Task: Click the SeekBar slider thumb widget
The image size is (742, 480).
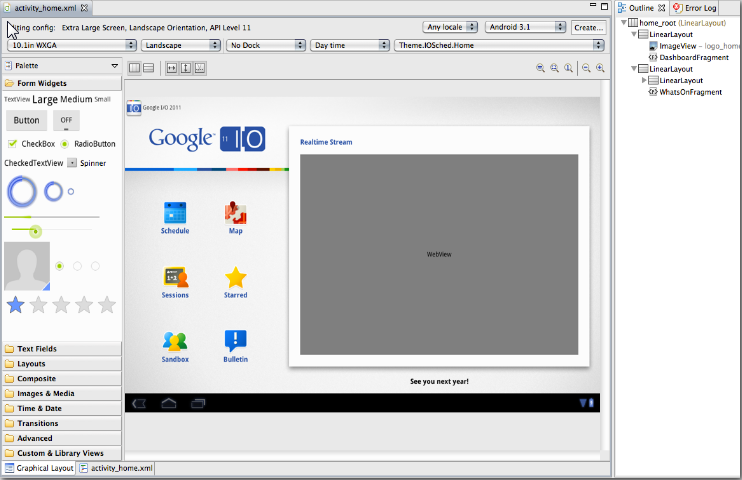Action: 35,231
